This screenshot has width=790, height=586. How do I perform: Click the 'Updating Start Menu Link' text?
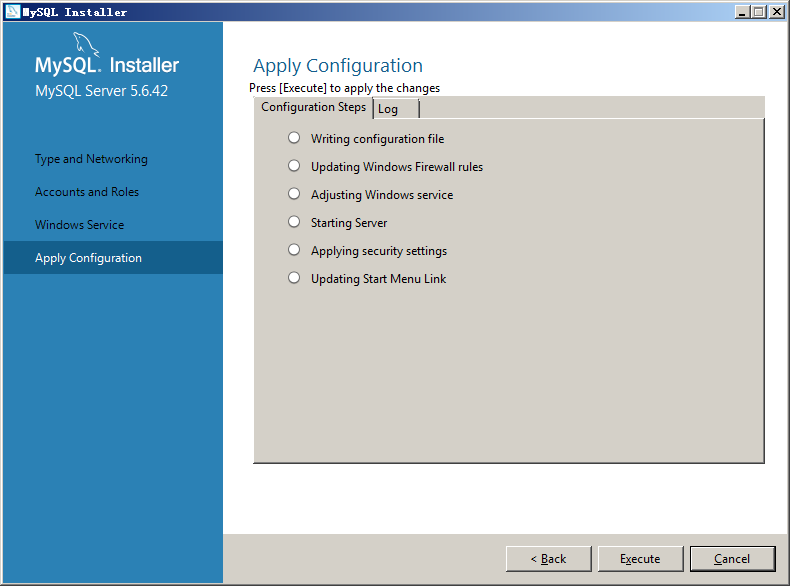point(378,279)
